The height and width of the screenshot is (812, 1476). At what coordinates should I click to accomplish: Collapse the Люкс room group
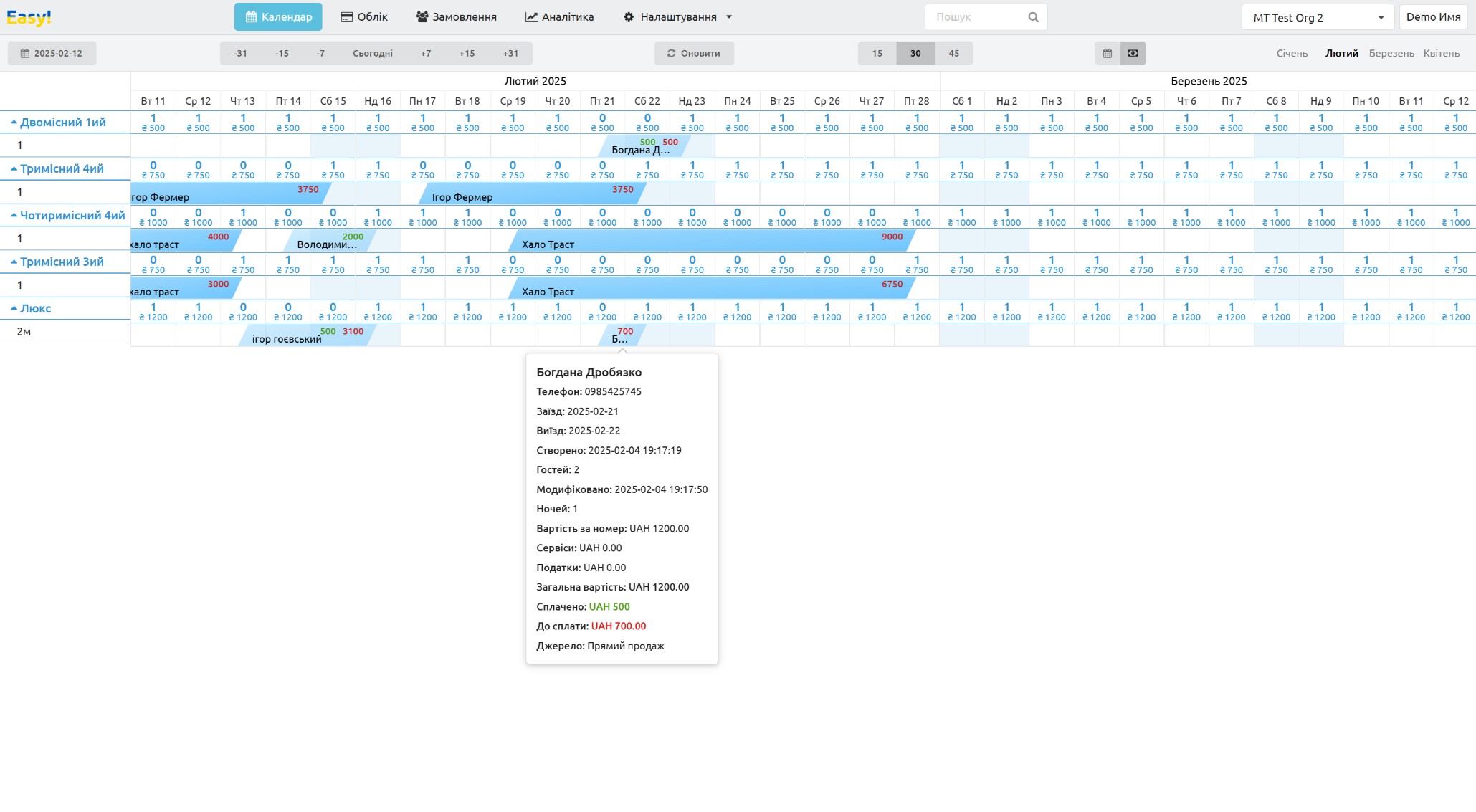coord(32,309)
